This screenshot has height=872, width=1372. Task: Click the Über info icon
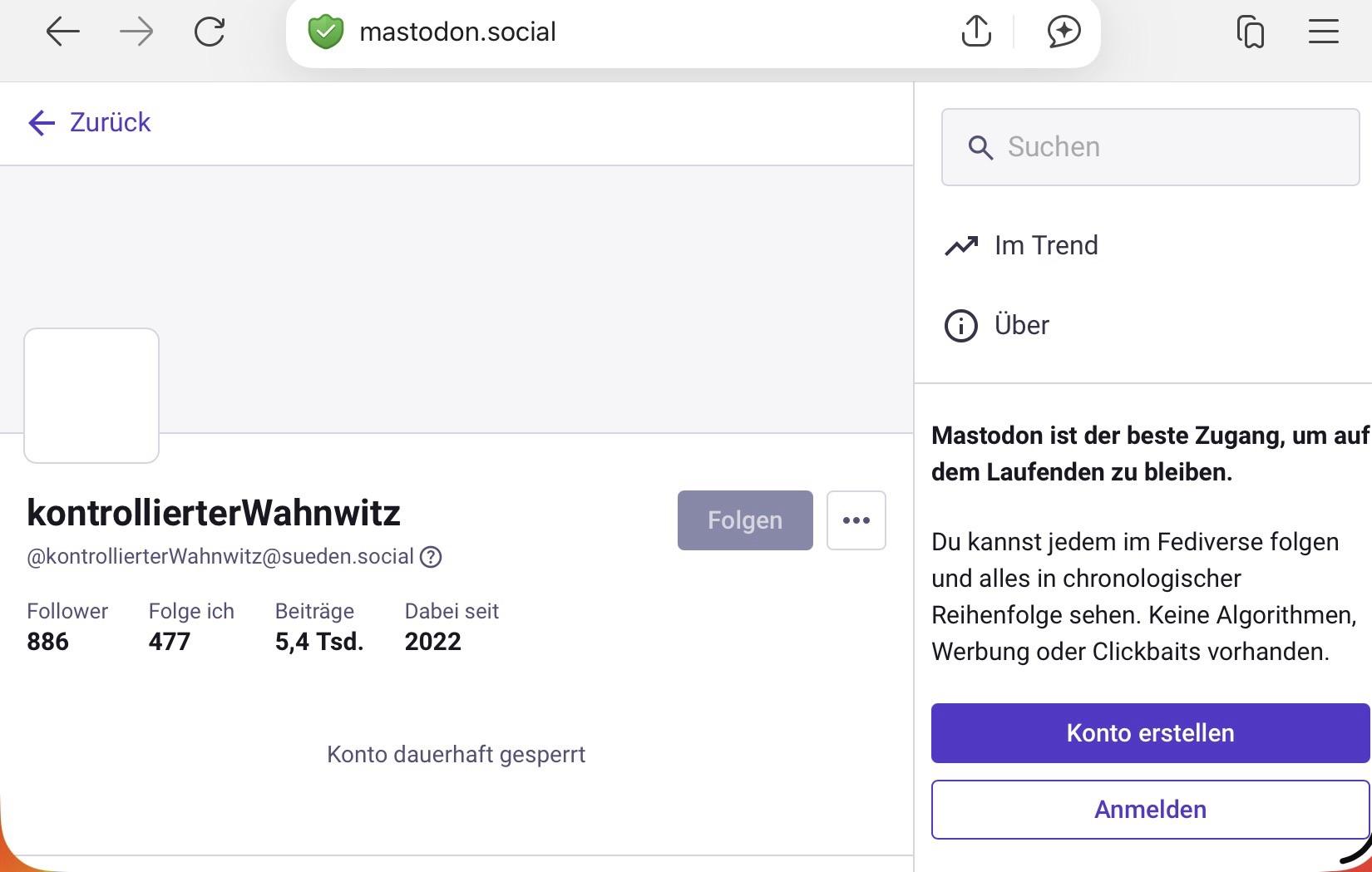[x=961, y=326]
